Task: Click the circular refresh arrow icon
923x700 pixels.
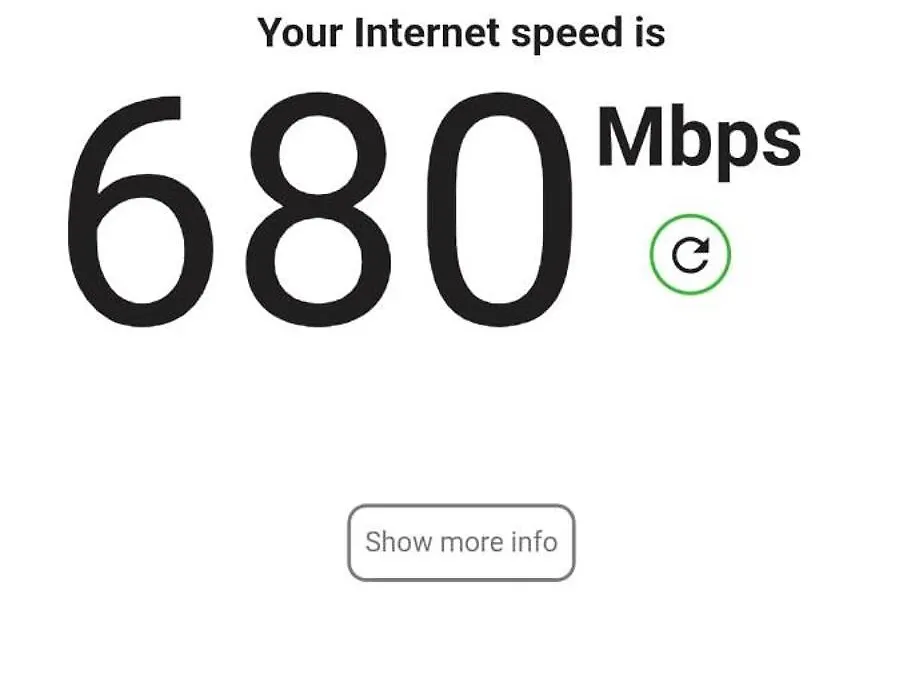Action: coord(690,254)
